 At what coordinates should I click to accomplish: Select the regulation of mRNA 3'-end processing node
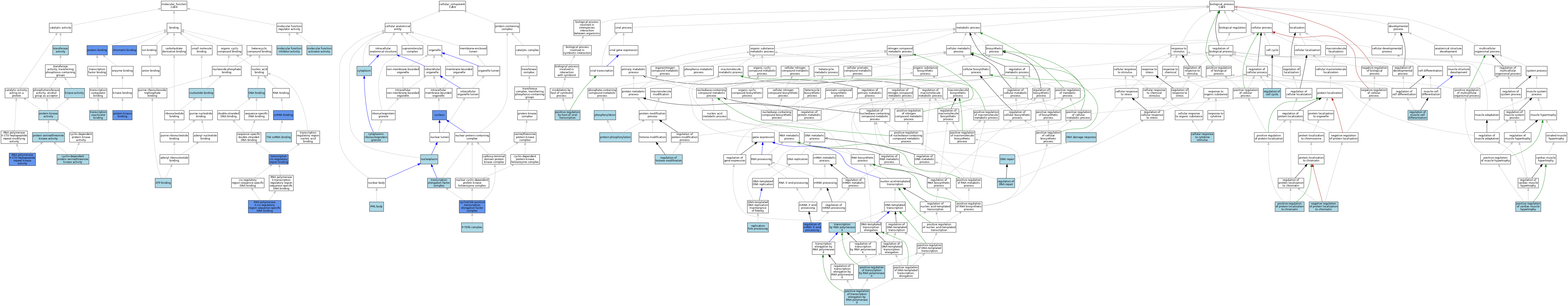click(x=812, y=228)
